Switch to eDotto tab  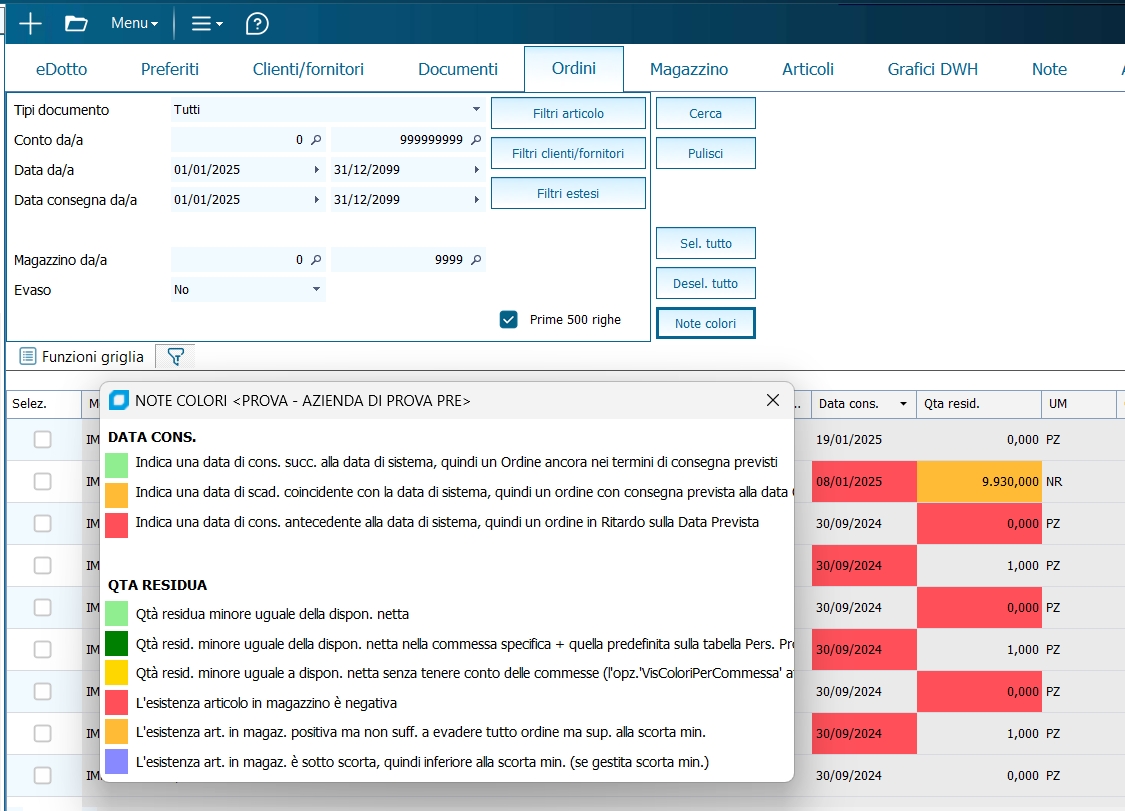tap(62, 69)
